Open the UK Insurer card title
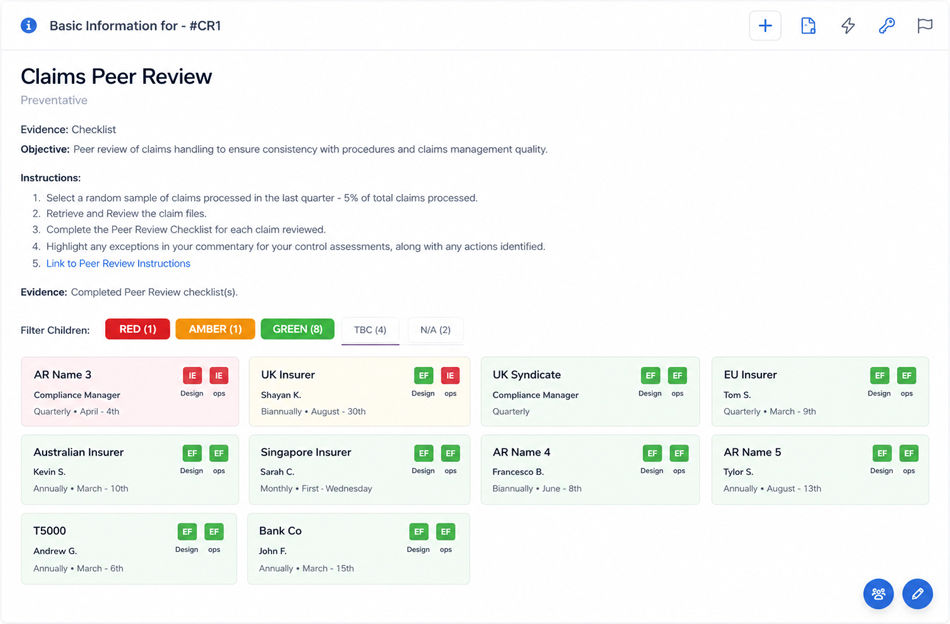 coord(288,375)
